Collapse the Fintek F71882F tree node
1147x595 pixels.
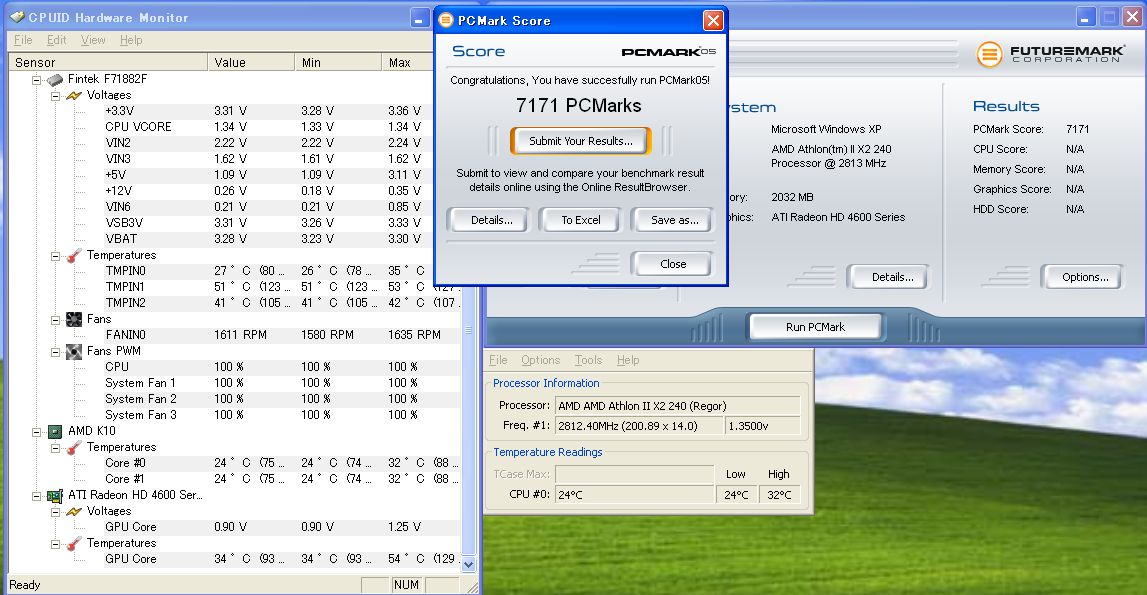click(36, 79)
